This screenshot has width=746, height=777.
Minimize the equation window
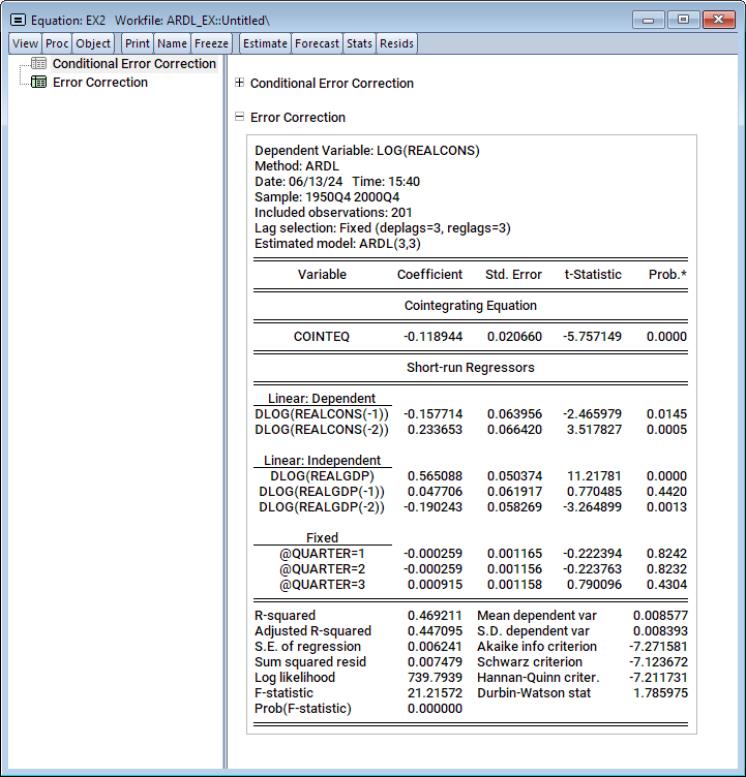pyautogui.click(x=666, y=19)
